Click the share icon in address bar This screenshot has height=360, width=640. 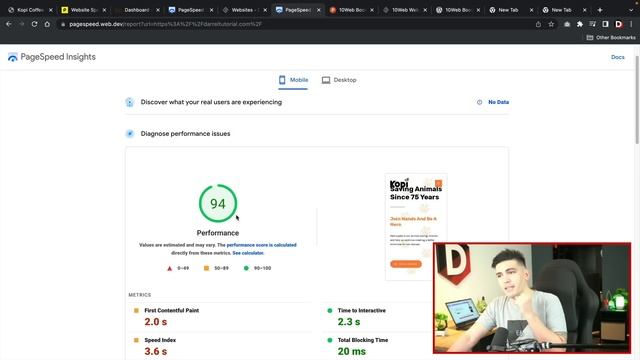pos(538,24)
